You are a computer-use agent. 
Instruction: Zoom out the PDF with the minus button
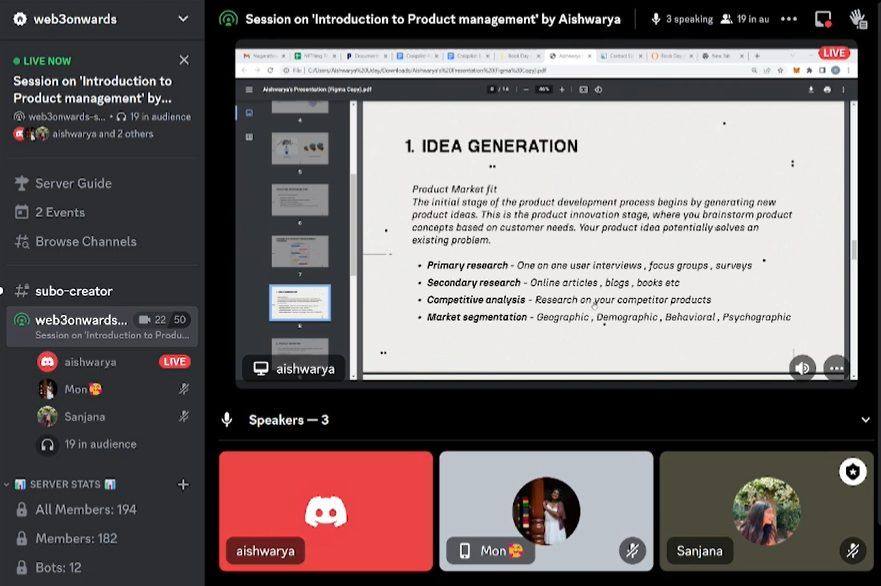526,89
